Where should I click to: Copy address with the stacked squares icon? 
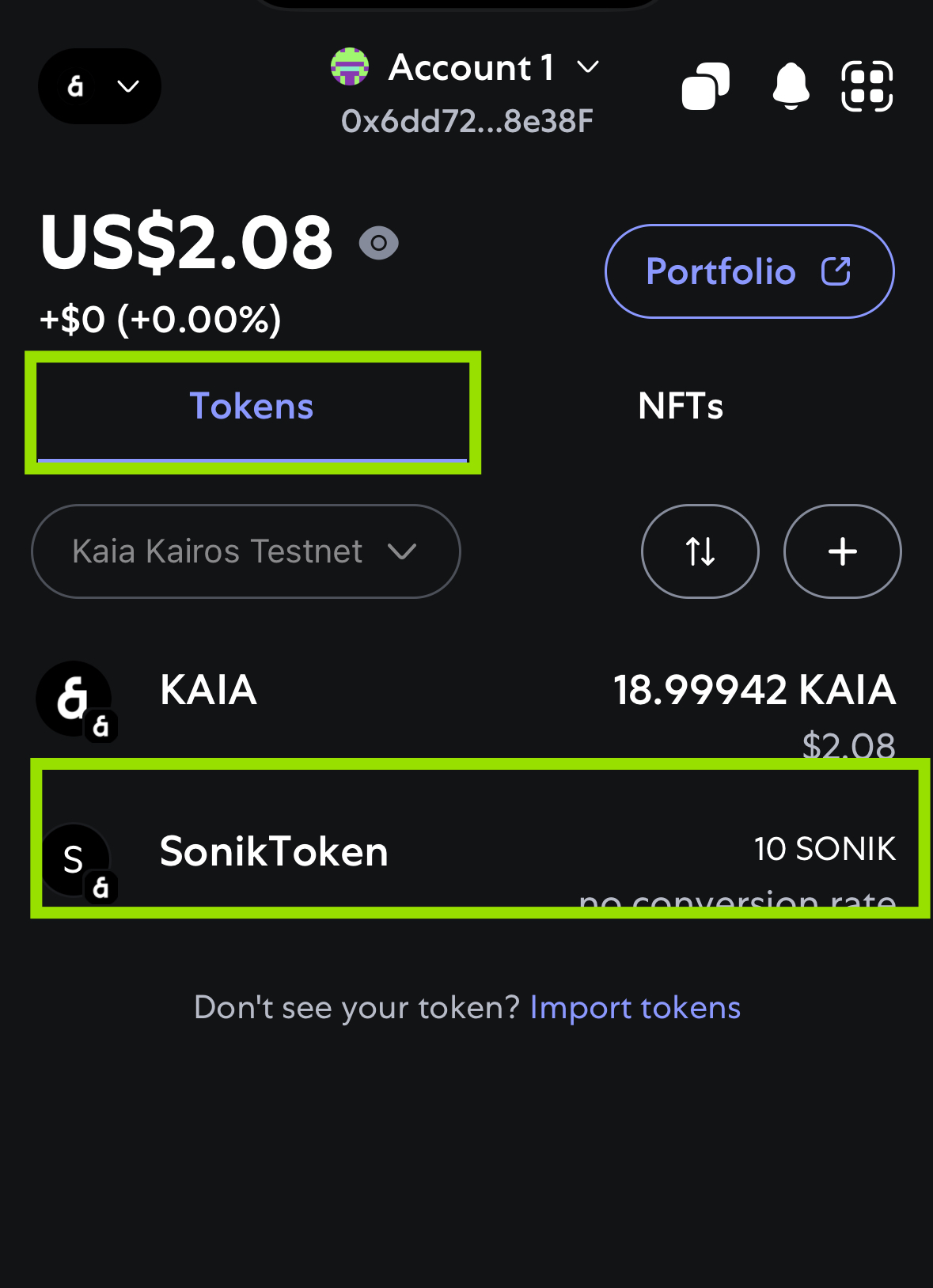pos(705,86)
